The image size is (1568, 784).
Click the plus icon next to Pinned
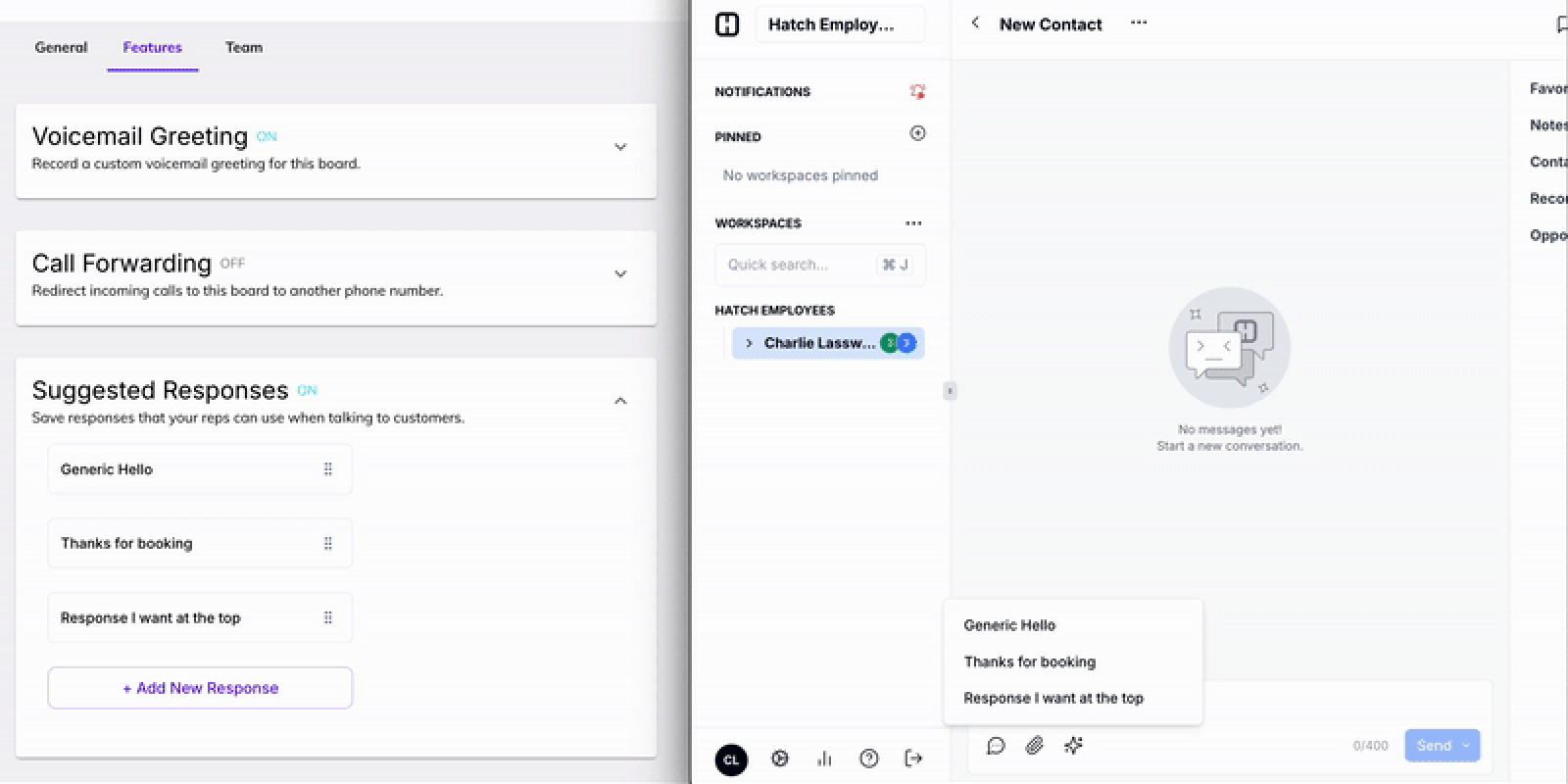(x=917, y=133)
